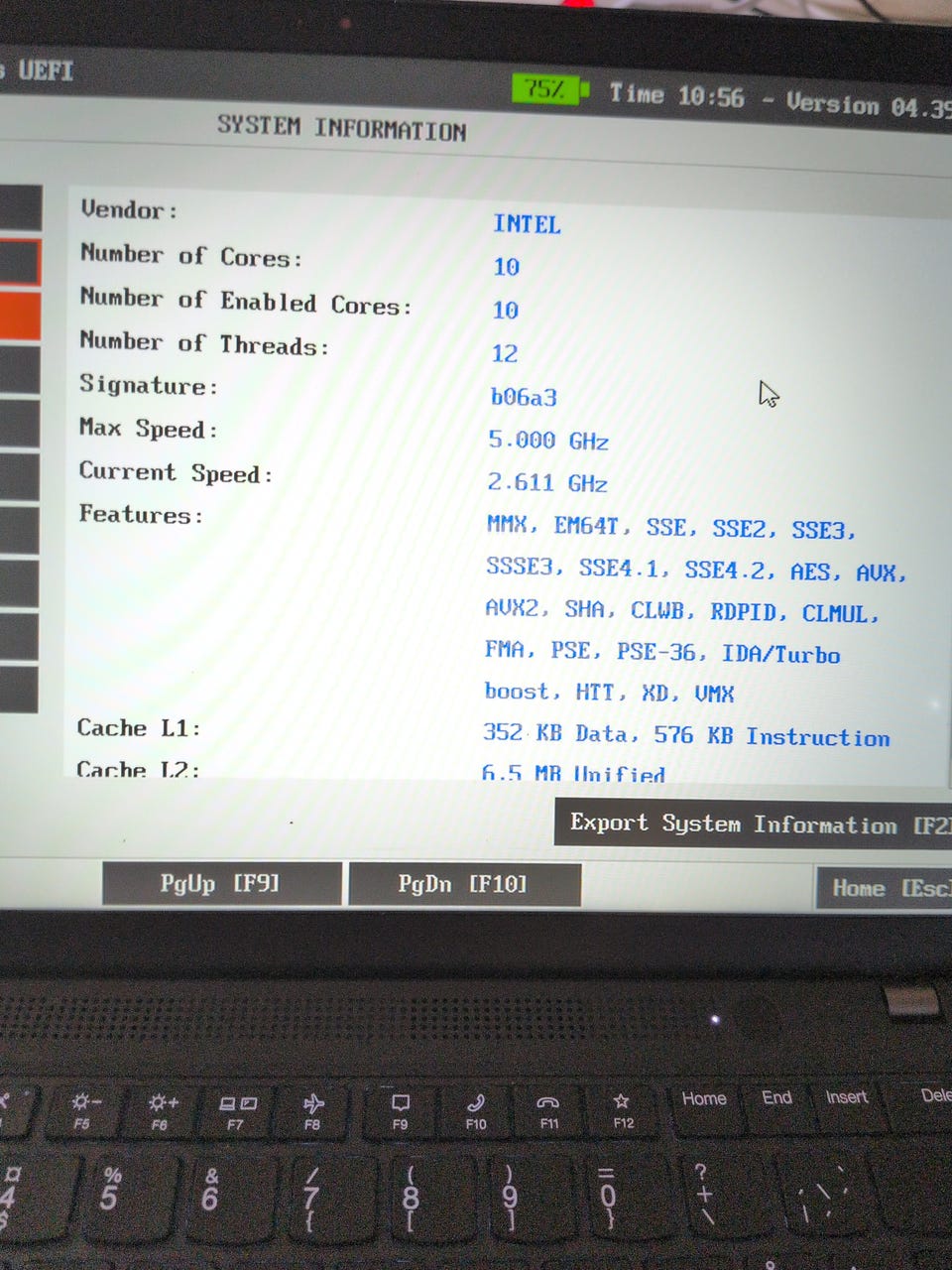Click the MMX, EM64T, SSE features line
952x1270 pixels.
671,527
